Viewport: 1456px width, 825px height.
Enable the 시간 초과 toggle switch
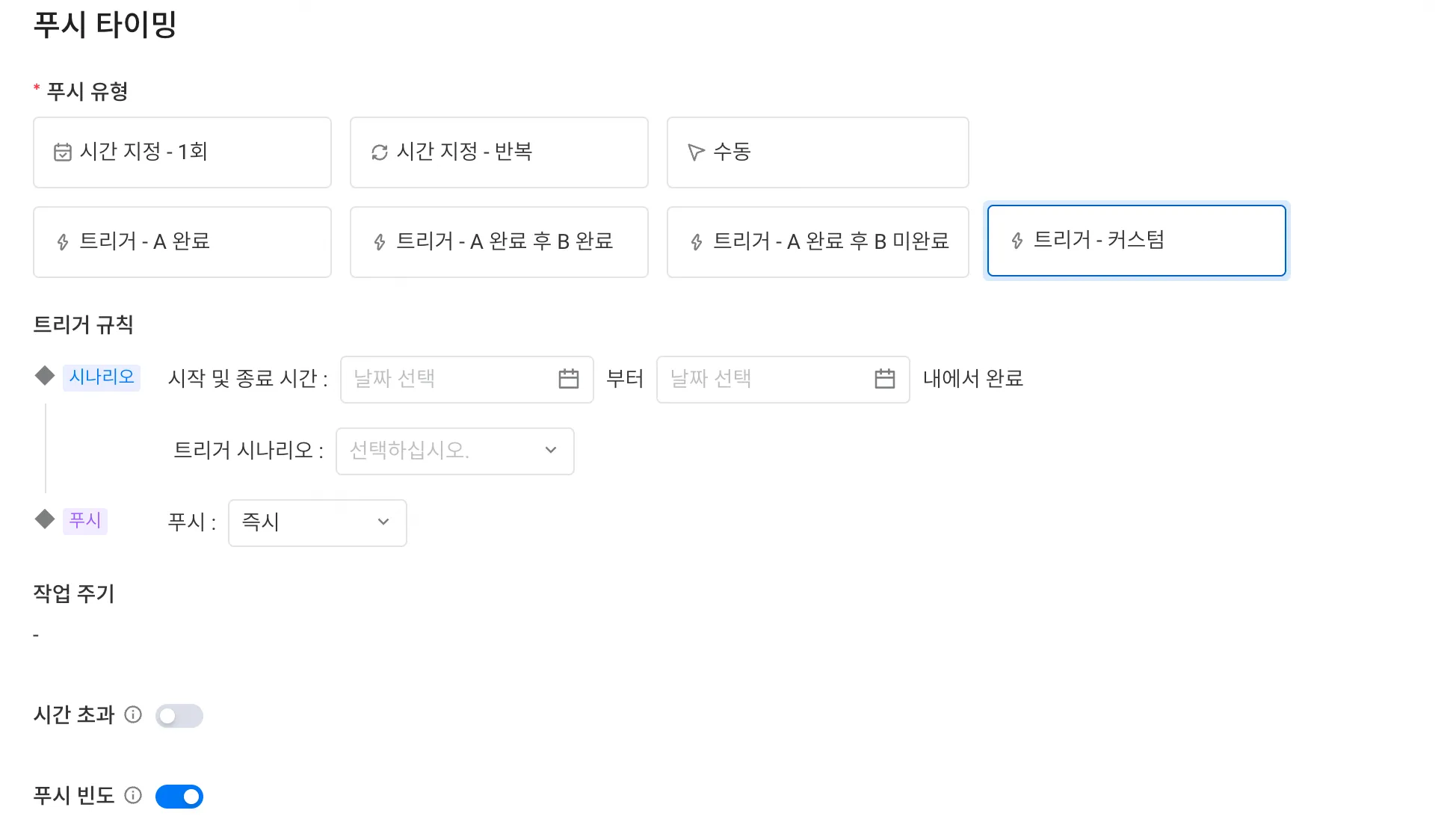[x=179, y=716]
